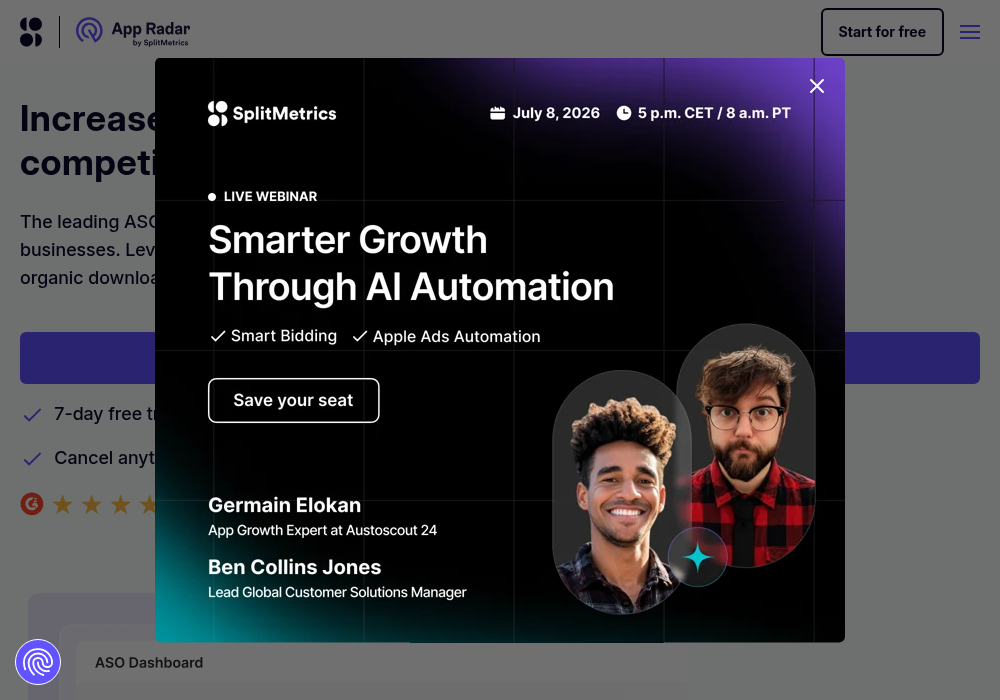Click the App Radar logo in header

[133, 32]
